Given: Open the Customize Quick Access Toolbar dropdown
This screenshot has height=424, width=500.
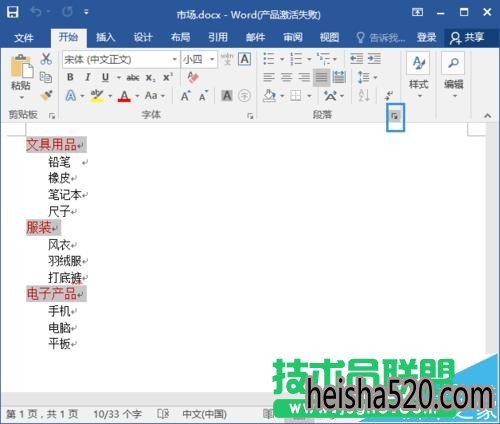Looking at the screenshot, I should [x=86, y=12].
